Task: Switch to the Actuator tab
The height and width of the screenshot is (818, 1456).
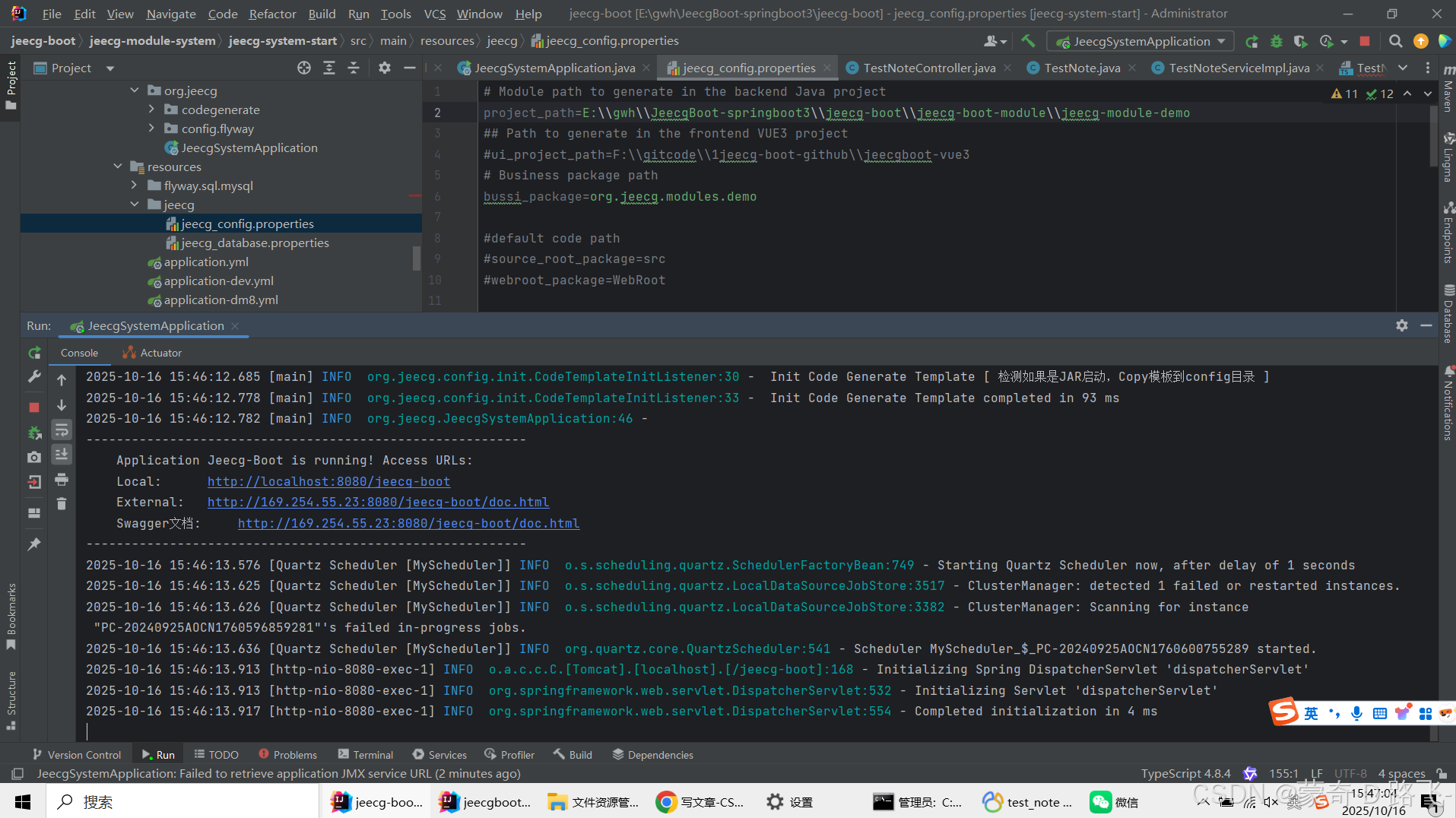Action: pyautogui.click(x=152, y=353)
